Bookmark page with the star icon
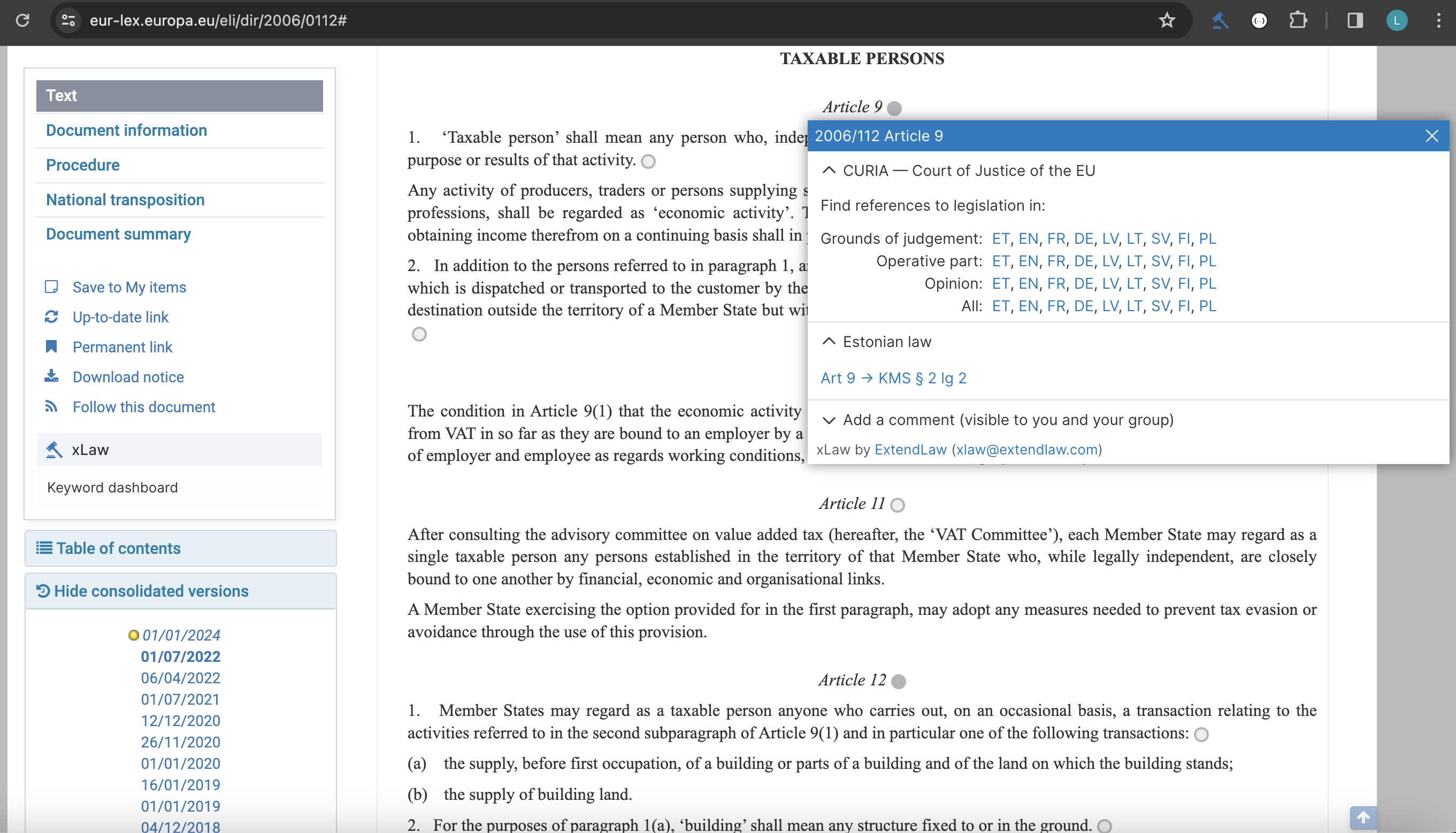Viewport: 1456px width, 833px height. click(x=1167, y=21)
